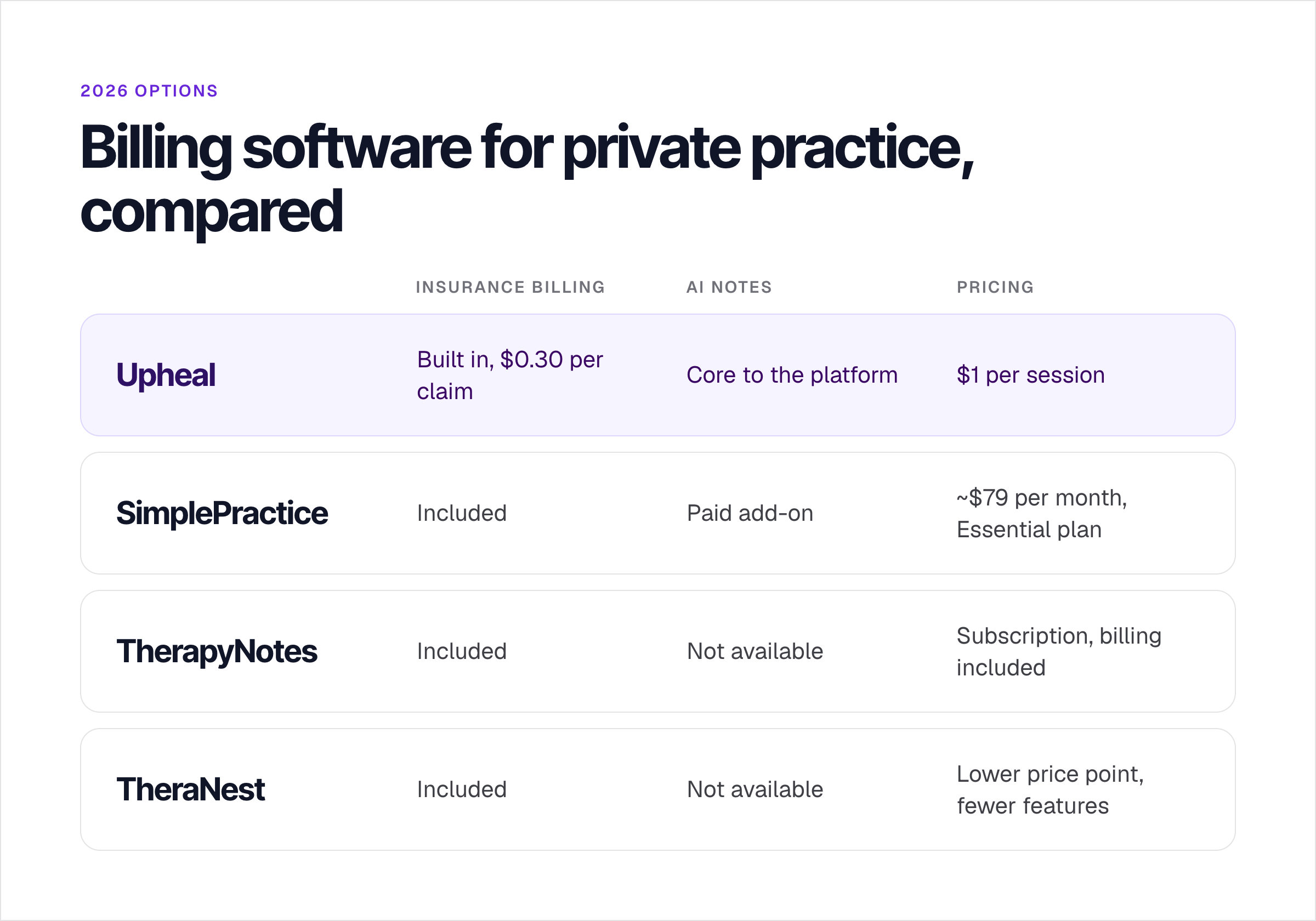This screenshot has height=921, width=1316.
Task: Click TheraNest's 'Not available' AI notes cell
Action: (755, 790)
